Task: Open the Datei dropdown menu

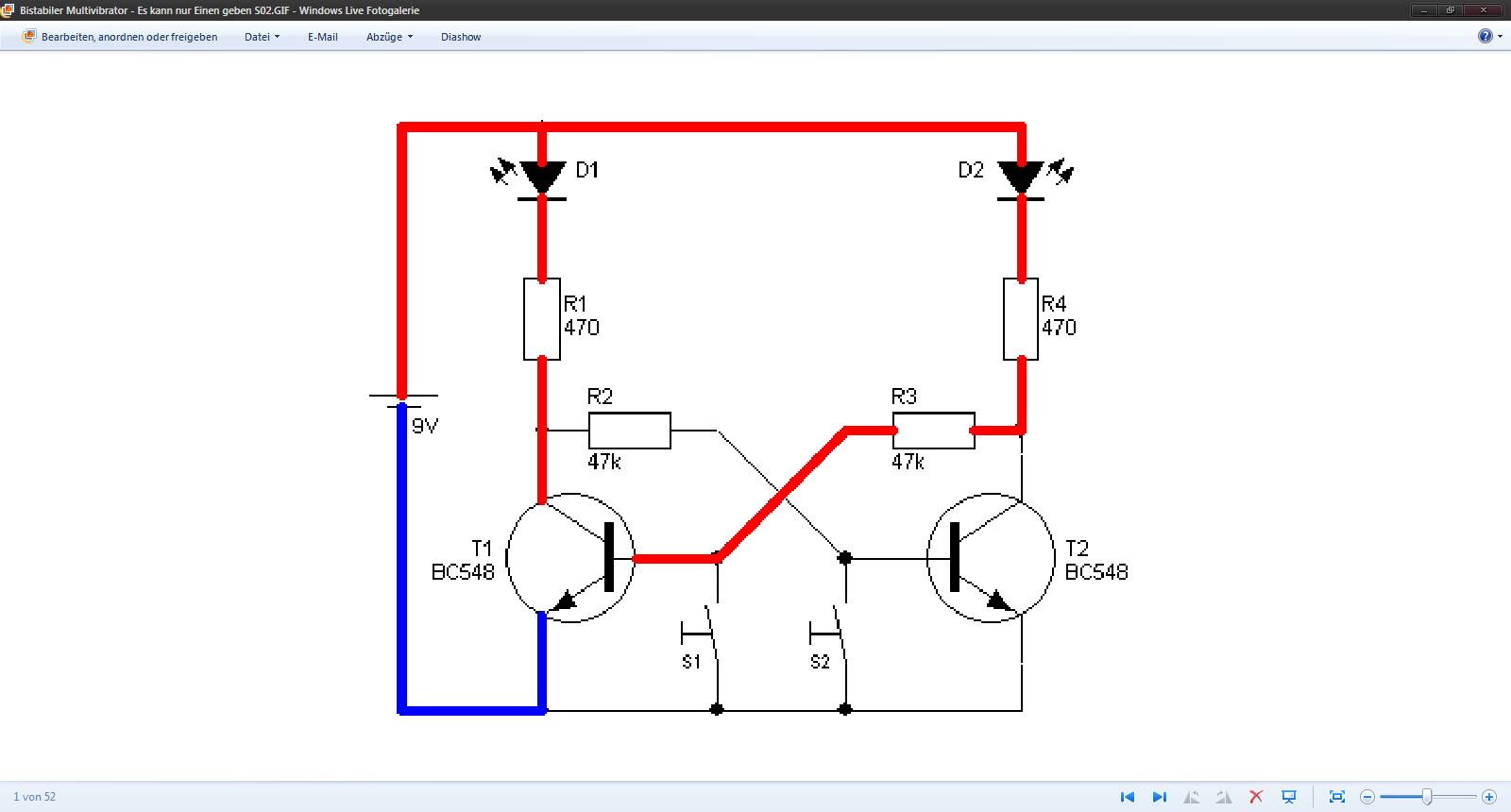Action: [262, 37]
